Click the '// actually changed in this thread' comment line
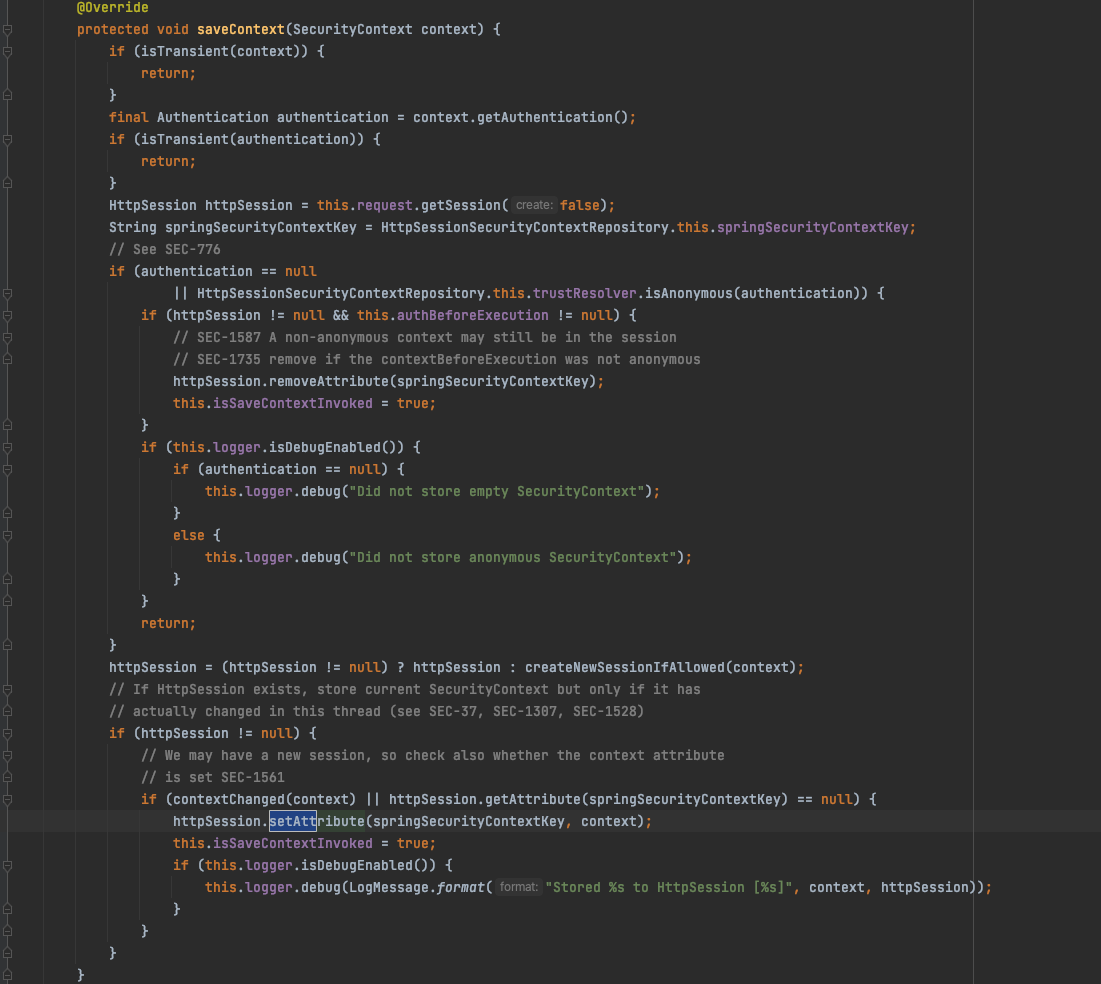 (376, 711)
